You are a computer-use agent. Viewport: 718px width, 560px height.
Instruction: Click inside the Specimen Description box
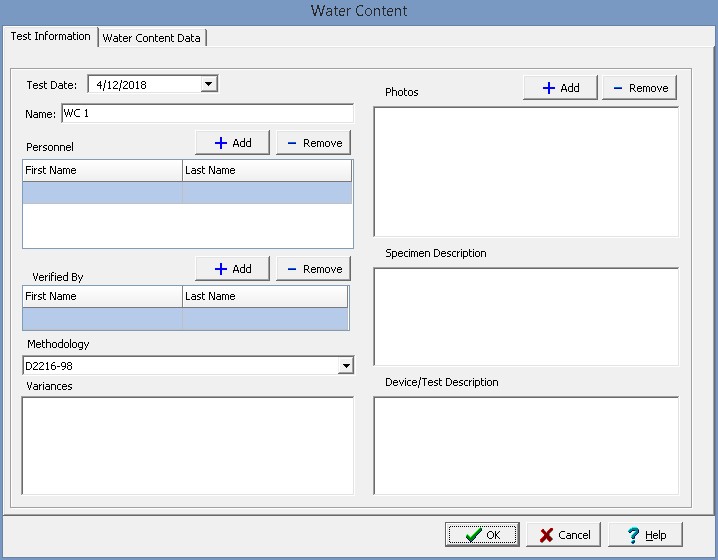coord(526,316)
